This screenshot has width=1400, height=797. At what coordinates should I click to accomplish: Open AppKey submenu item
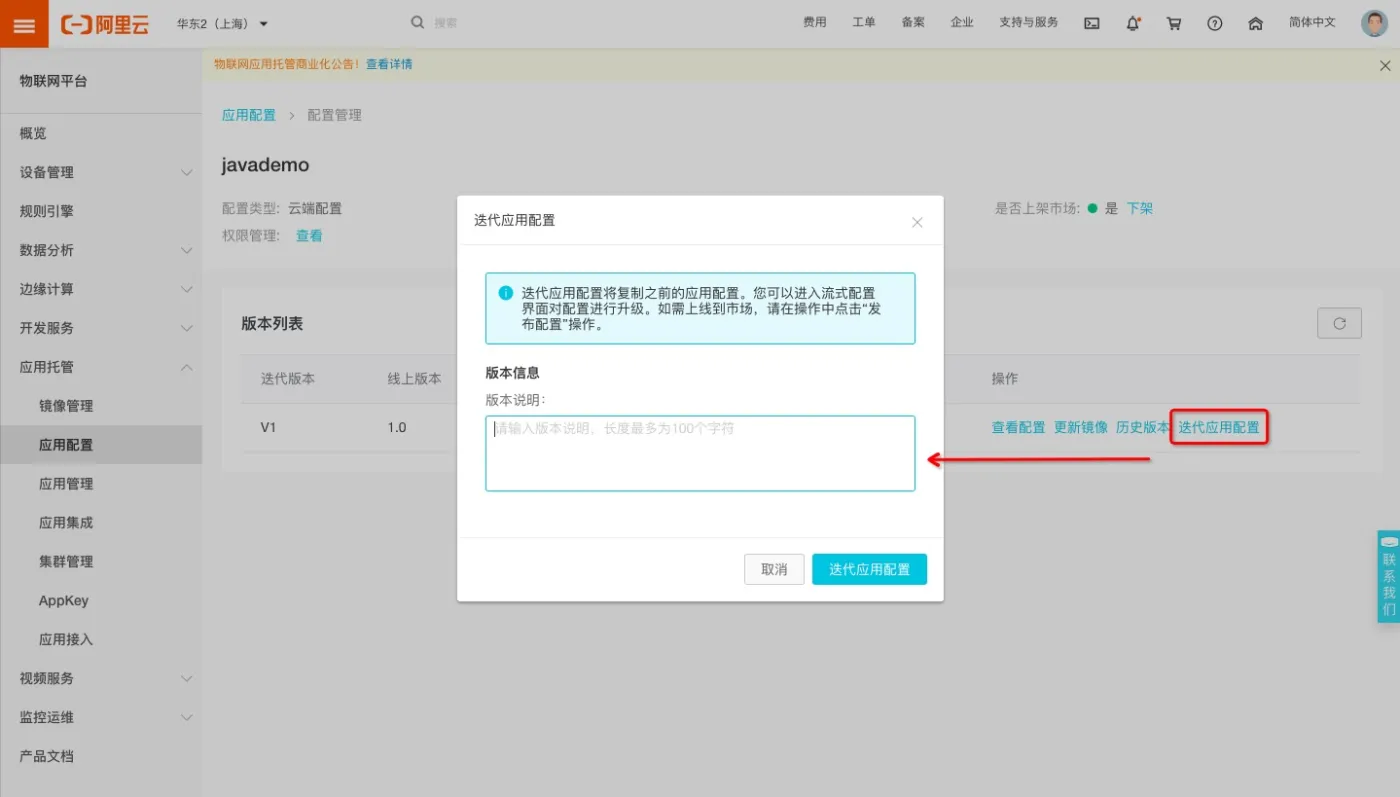(101, 601)
